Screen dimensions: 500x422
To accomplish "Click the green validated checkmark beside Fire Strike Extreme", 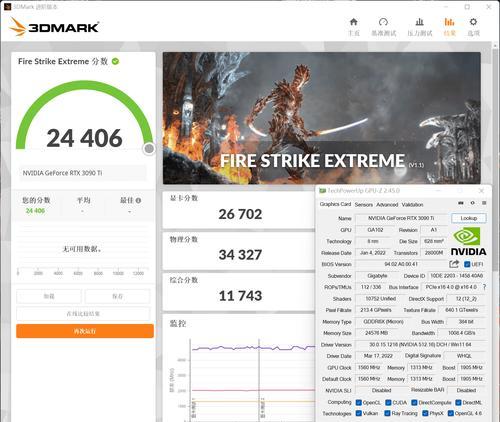I will (x=115, y=61).
